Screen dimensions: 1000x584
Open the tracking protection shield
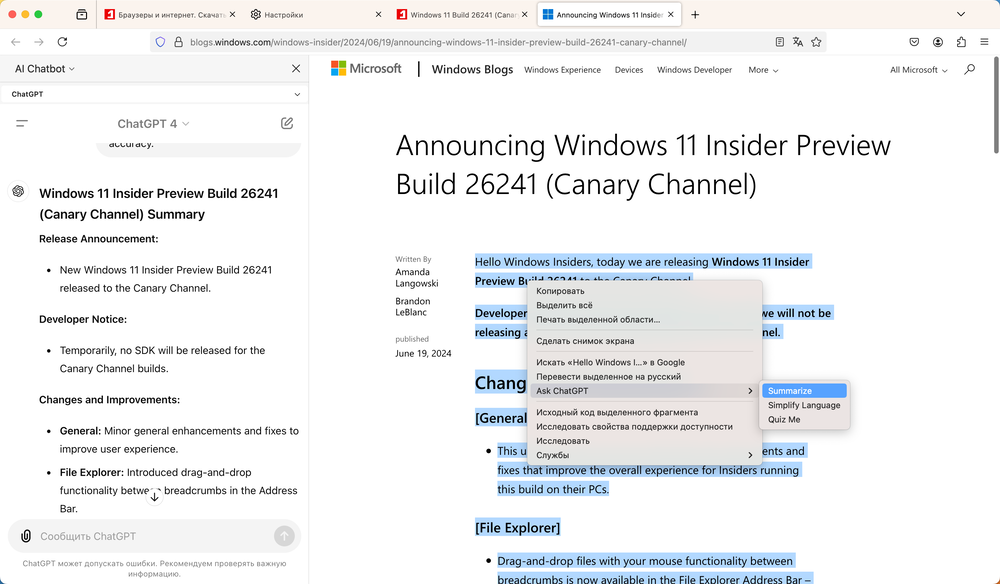pyautogui.click(x=161, y=42)
